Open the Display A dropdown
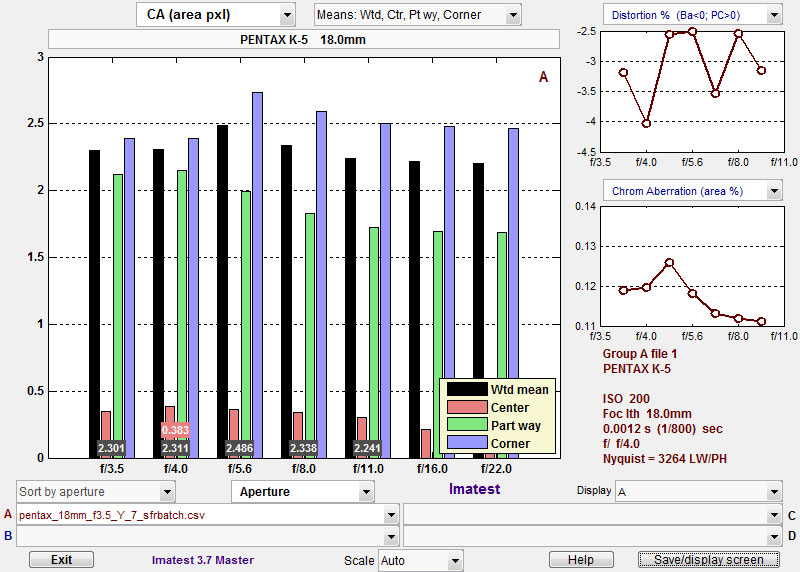Screen dimensions: 800x572 click(x=698, y=492)
